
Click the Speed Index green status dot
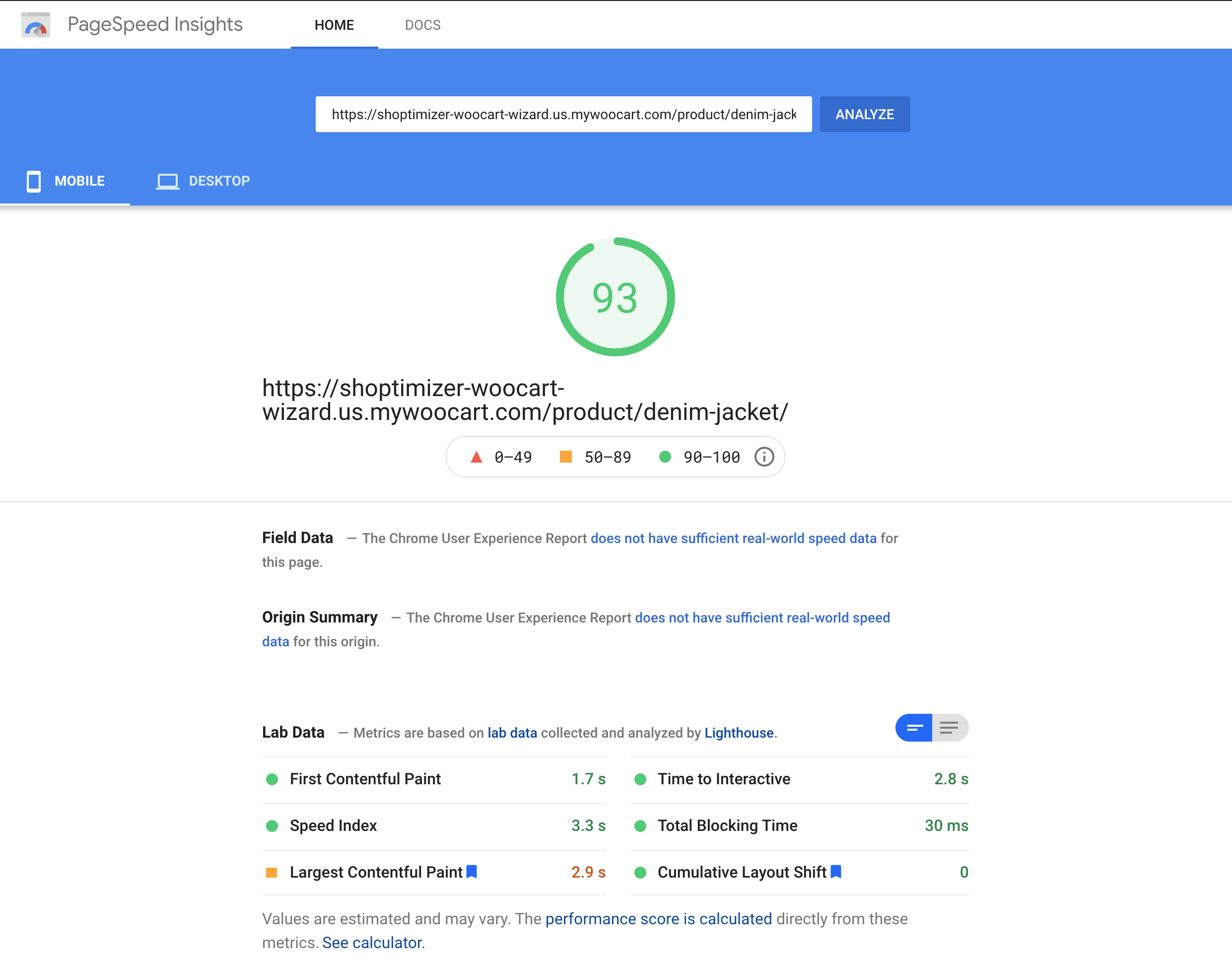(x=272, y=825)
